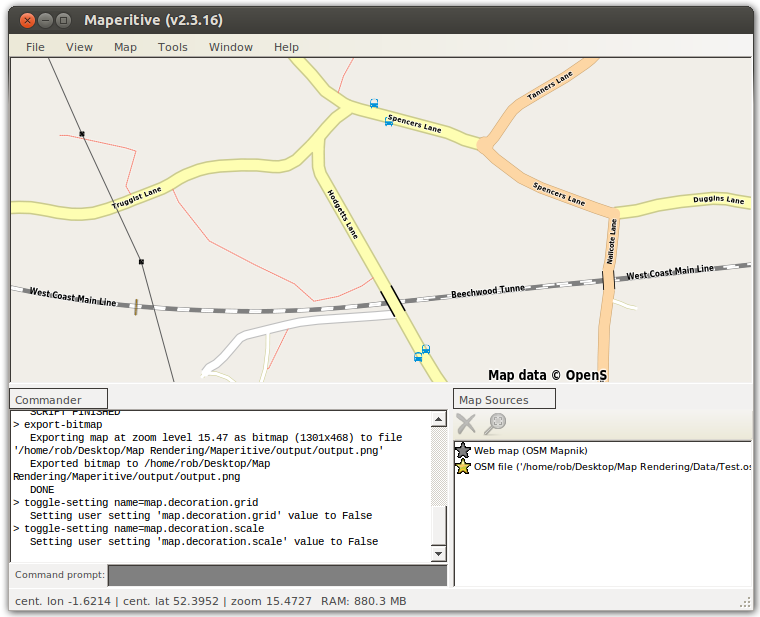Click bus stop icon above Spencers Lane
Image resolution: width=760 pixels, height=617 pixels.
[x=374, y=103]
